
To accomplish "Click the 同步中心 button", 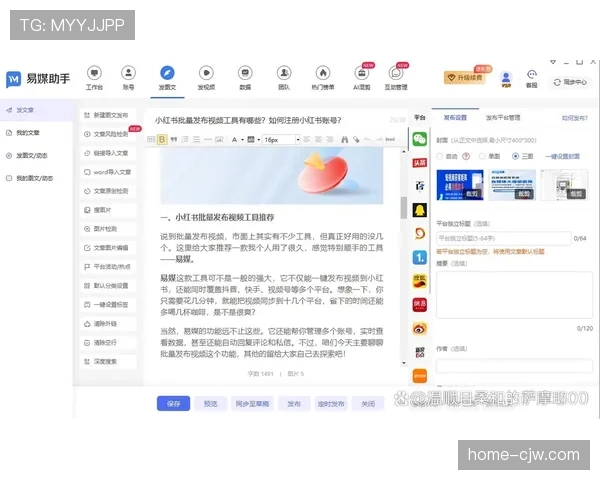I will tap(570, 82).
